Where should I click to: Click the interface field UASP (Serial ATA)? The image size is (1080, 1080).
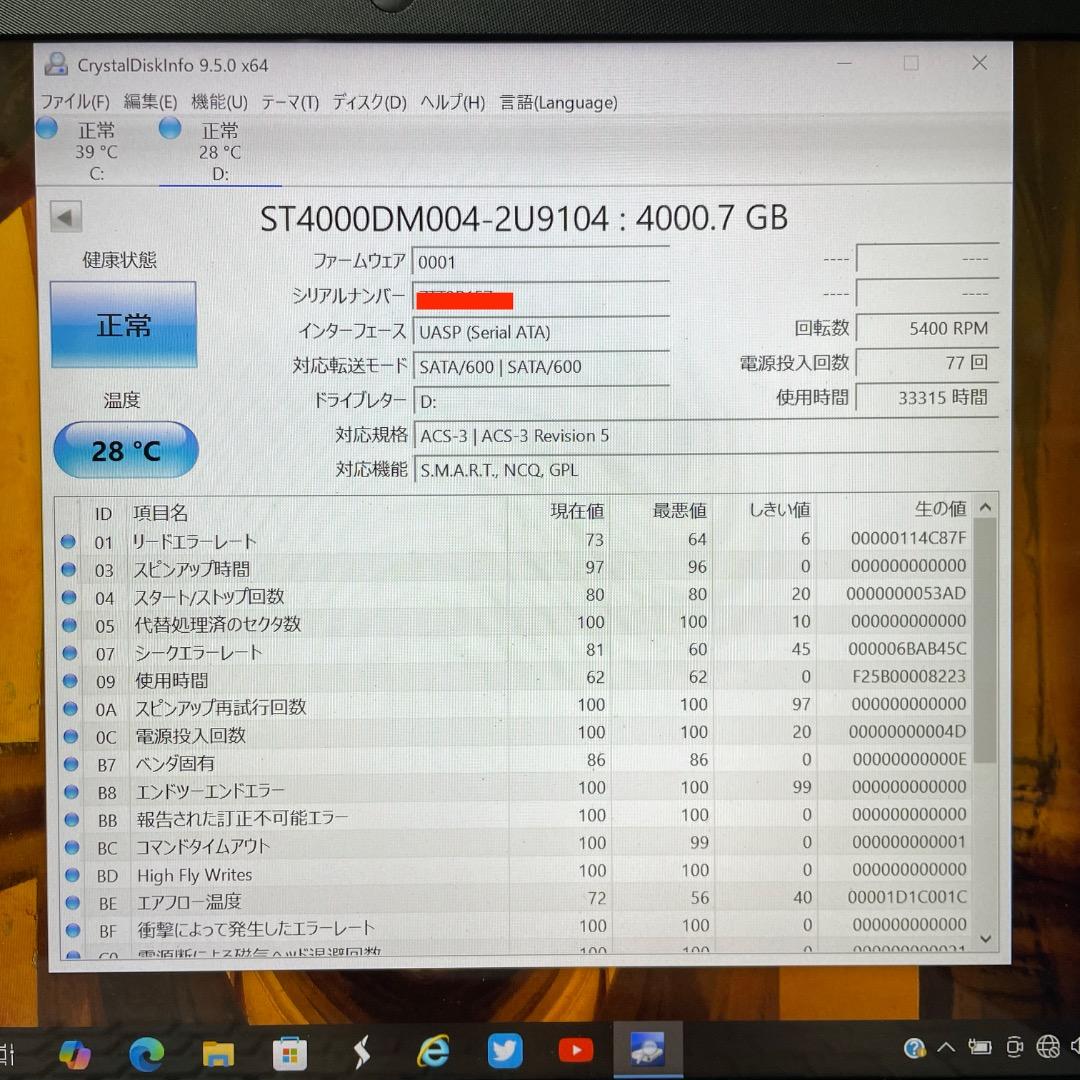click(x=541, y=332)
